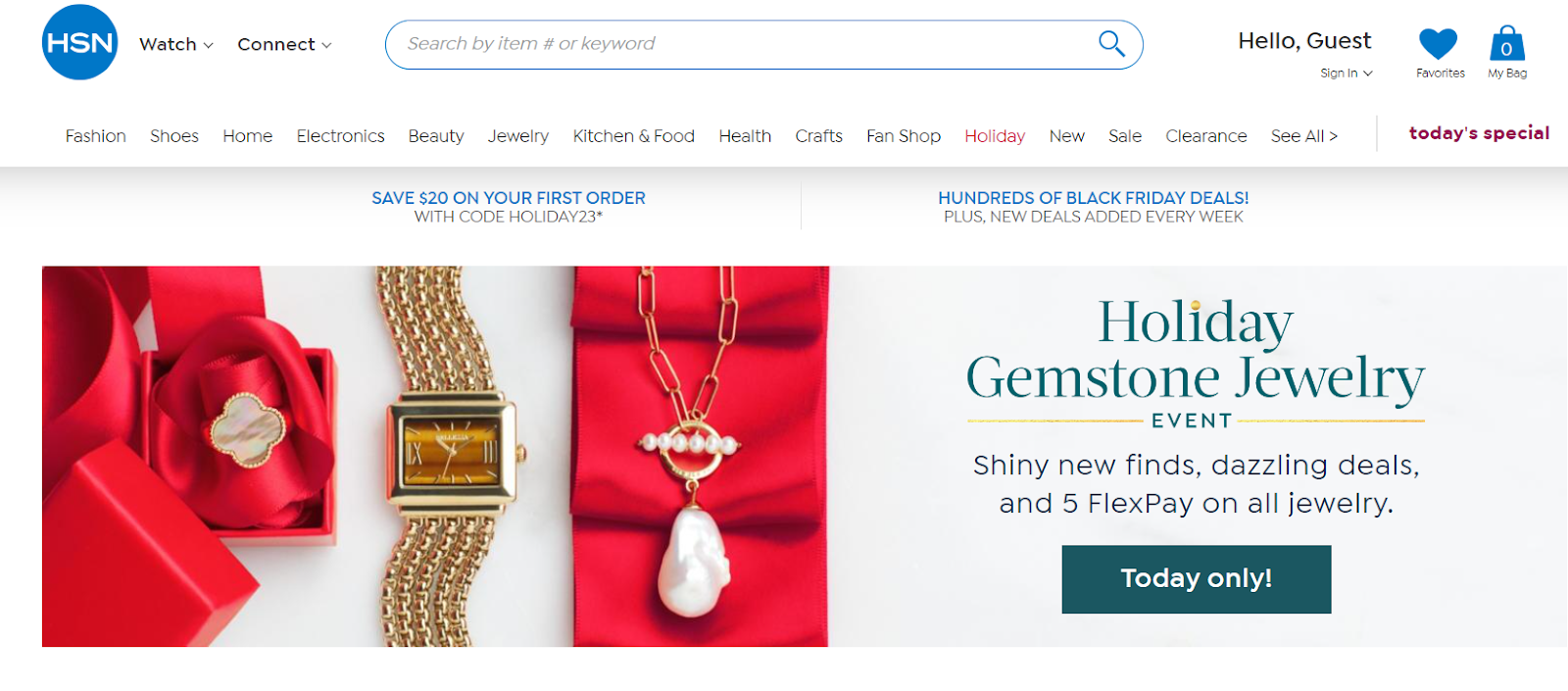Click the search magnifier icon
Image resolution: width=1568 pixels, height=691 pixels.
point(1111,43)
